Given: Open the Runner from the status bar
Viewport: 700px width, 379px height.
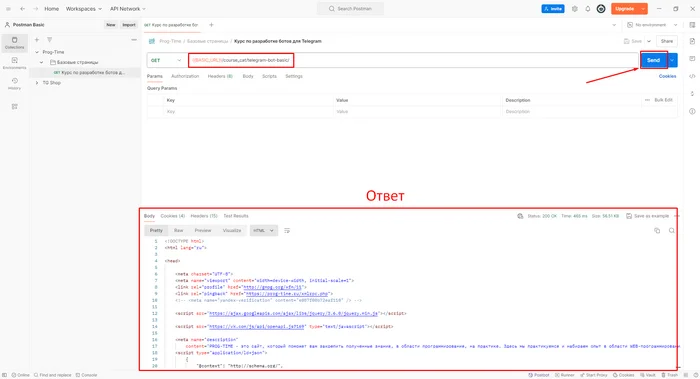Looking at the screenshot, I should click(x=564, y=375).
